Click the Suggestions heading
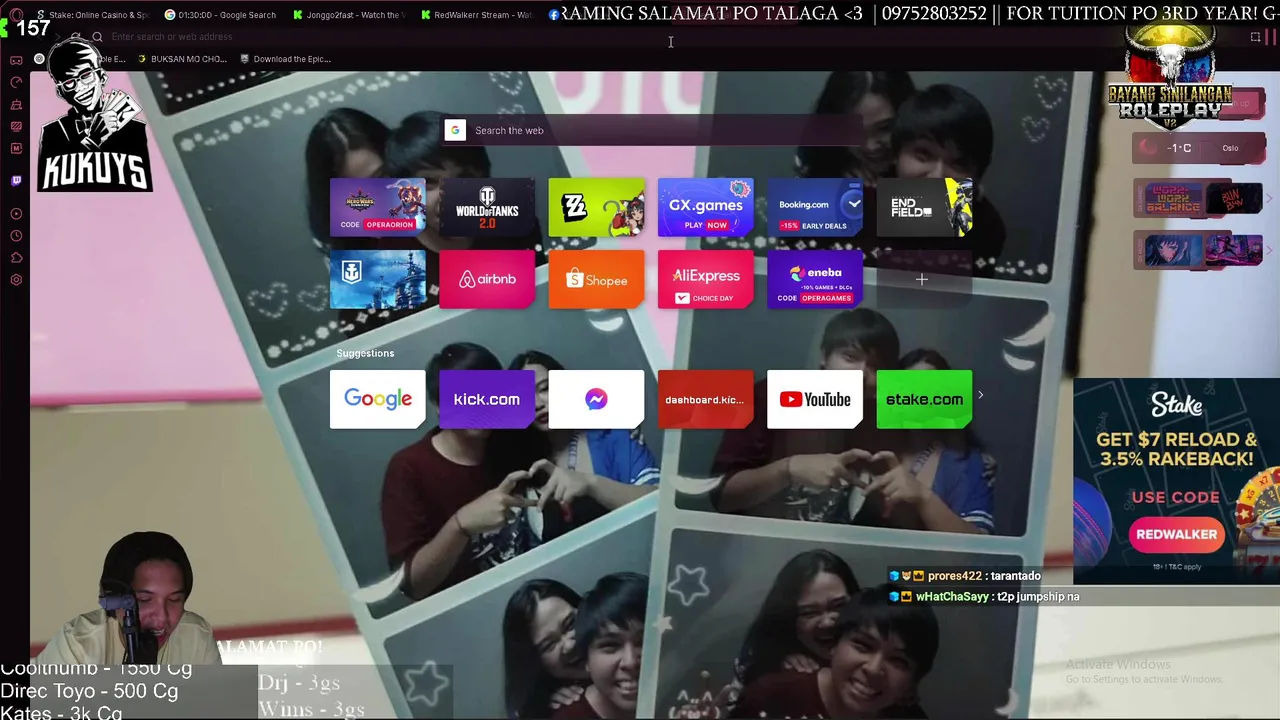Screen dimensions: 1280x720 pyautogui.click(x=365, y=353)
